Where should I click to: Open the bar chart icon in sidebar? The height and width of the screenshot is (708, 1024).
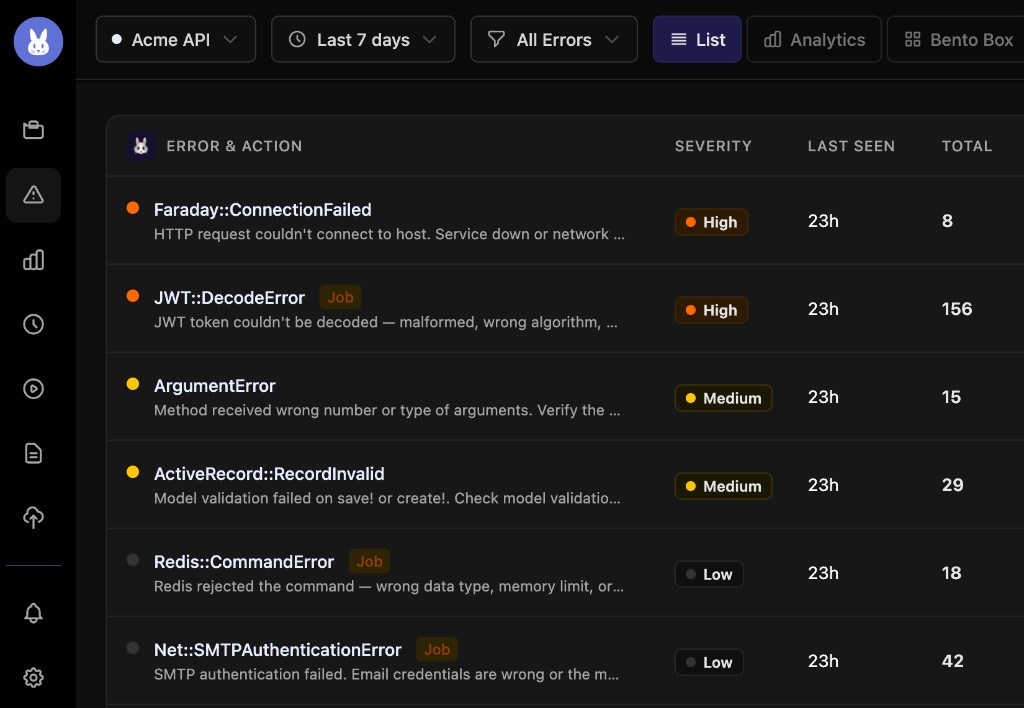pos(33,259)
